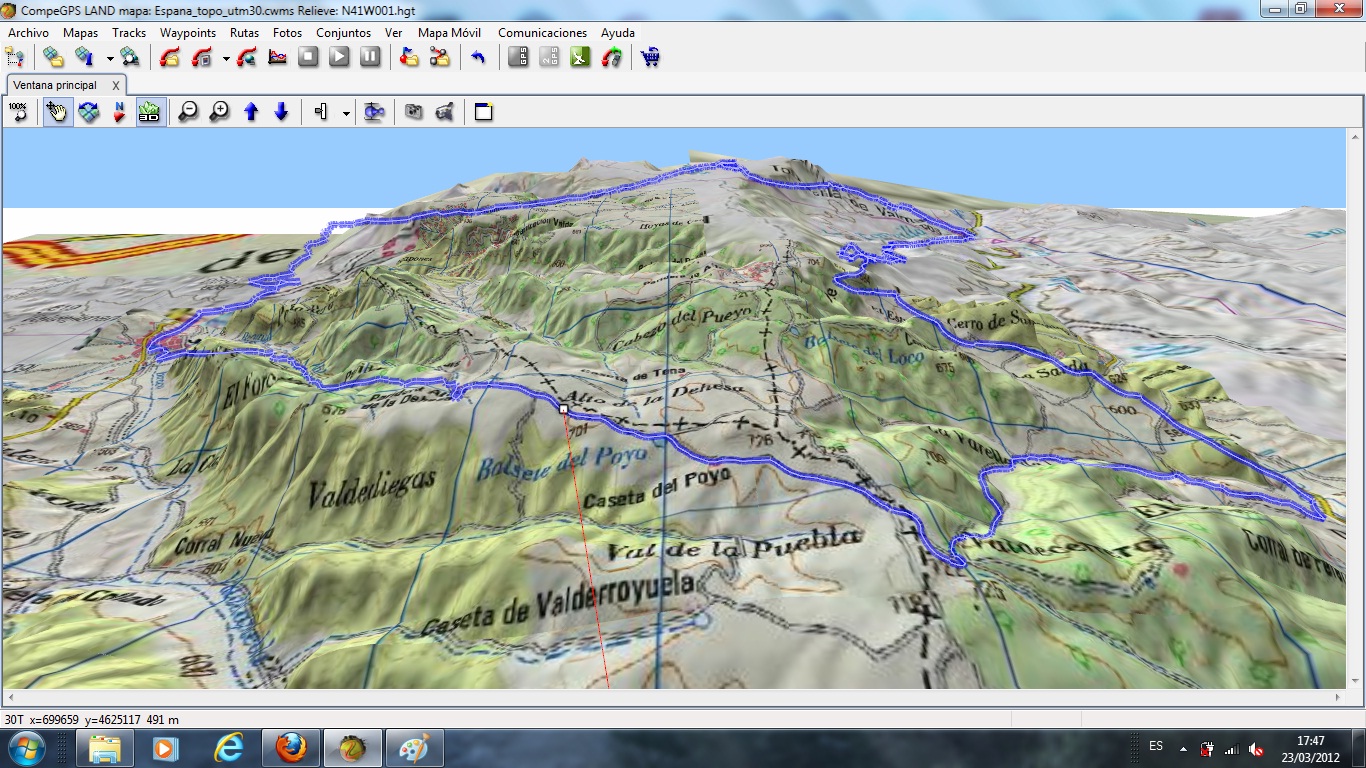Click the helicopter flight simulator icon
Screen dimensions: 1366x768
click(374, 112)
